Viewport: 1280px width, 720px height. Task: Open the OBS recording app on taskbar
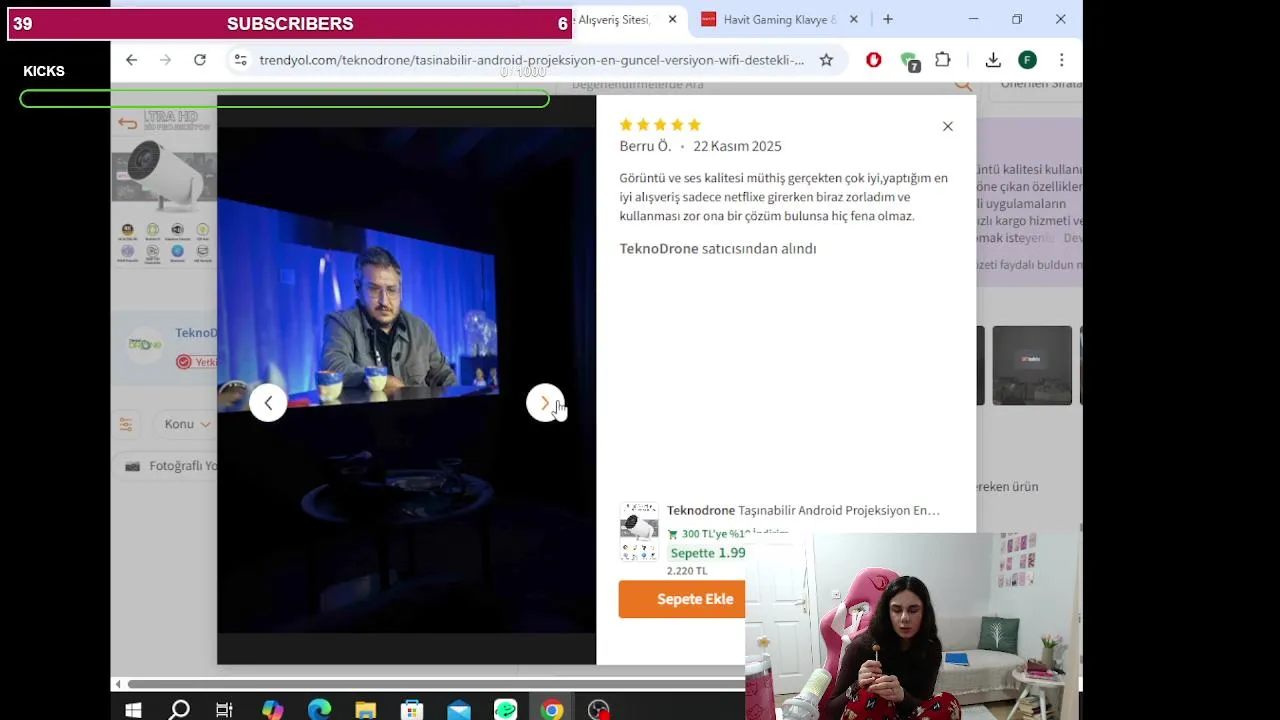[598, 710]
